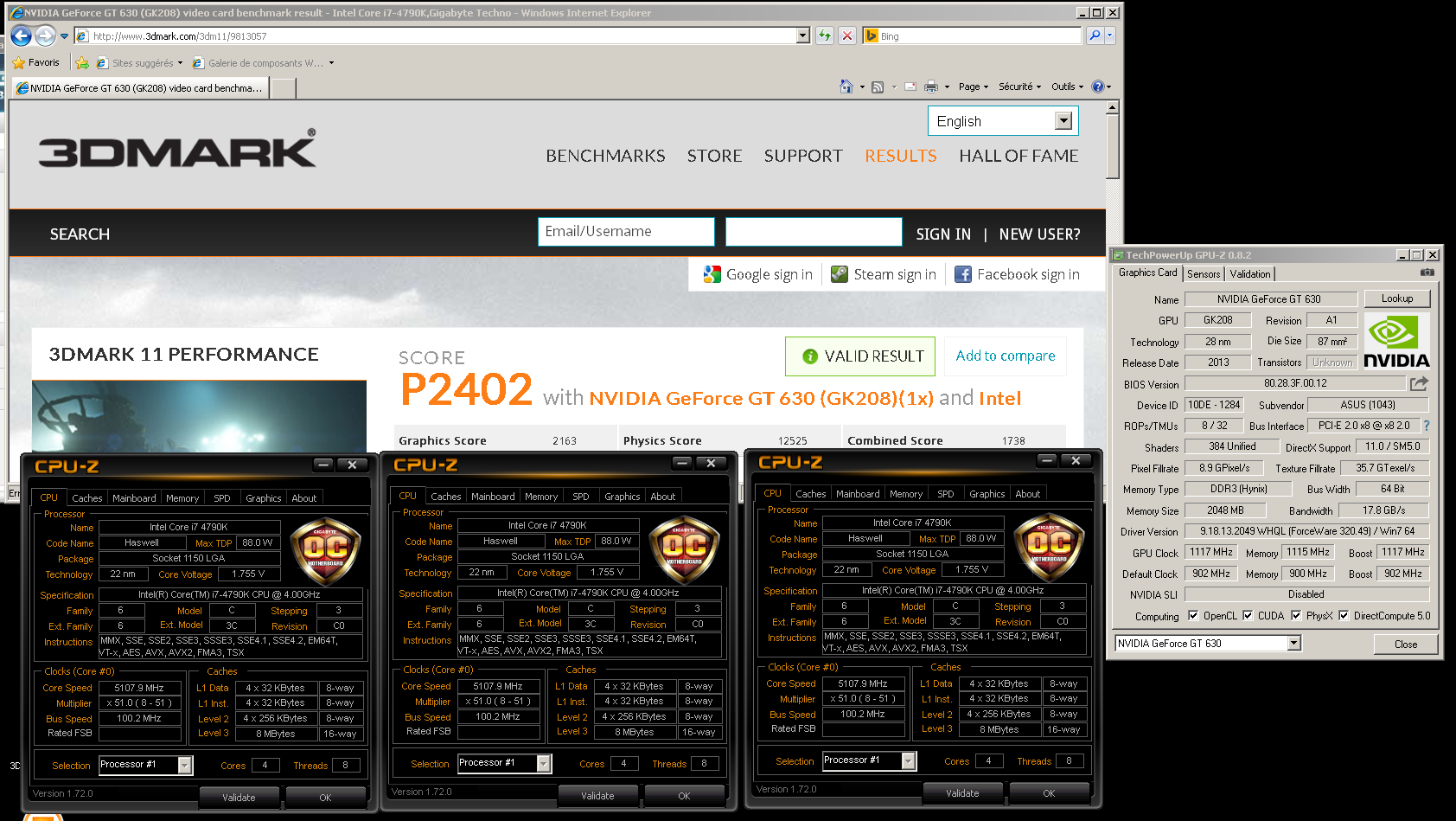Toggle the DirectCompute 5.0 checkbox
The width and height of the screenshot is (1456, 821).
click(x=1344, y=616)
